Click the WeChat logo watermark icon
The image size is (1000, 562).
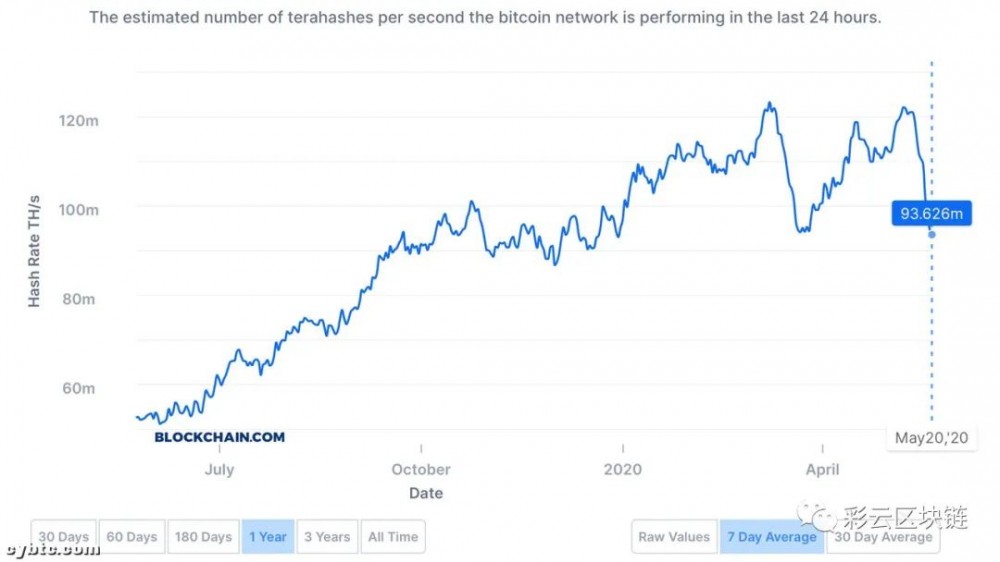[x=823, y=516]
